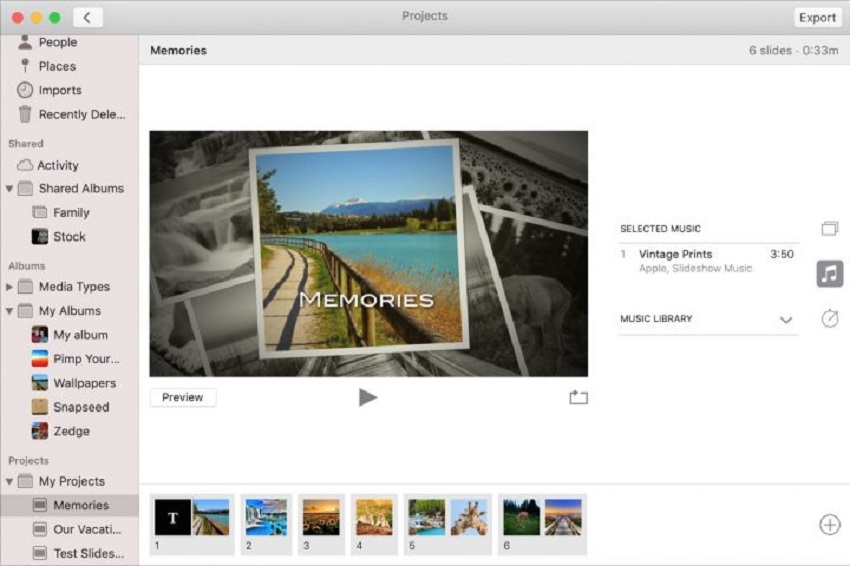850x566 pixels.
Task: Click the Family album icon
Action: pos(40,212)
